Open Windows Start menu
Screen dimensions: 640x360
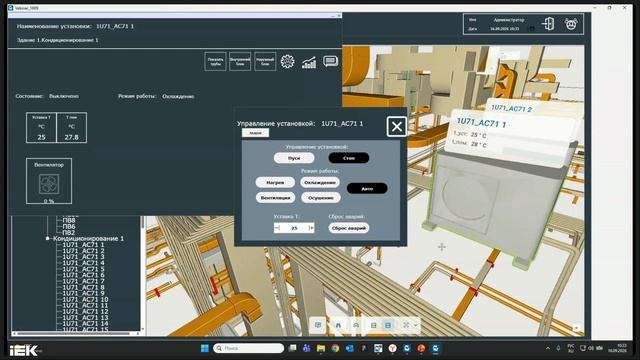204,348
